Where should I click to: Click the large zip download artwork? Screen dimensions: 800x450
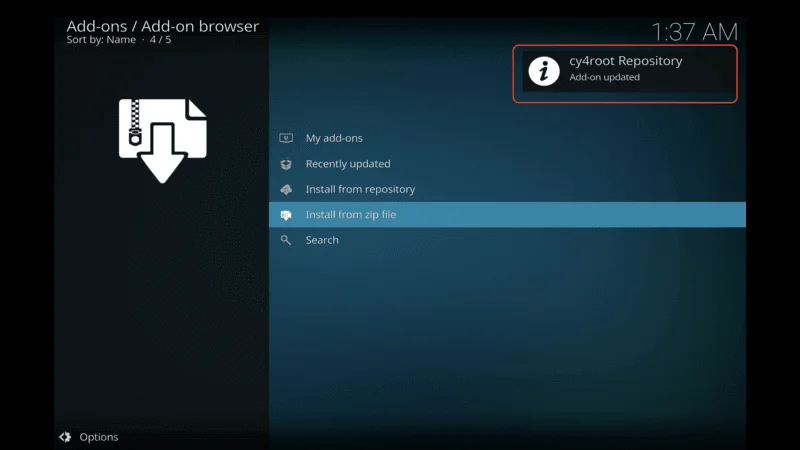(x=163, y=141)
